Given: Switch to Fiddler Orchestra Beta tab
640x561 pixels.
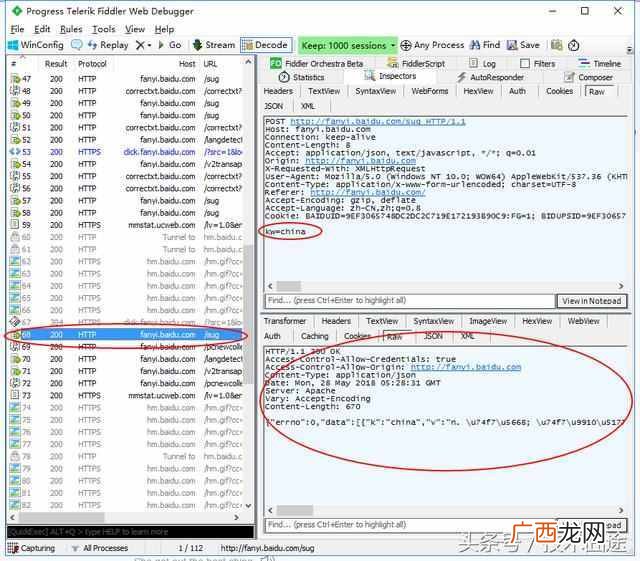Looking at the screenshot, I should (316, 64).
